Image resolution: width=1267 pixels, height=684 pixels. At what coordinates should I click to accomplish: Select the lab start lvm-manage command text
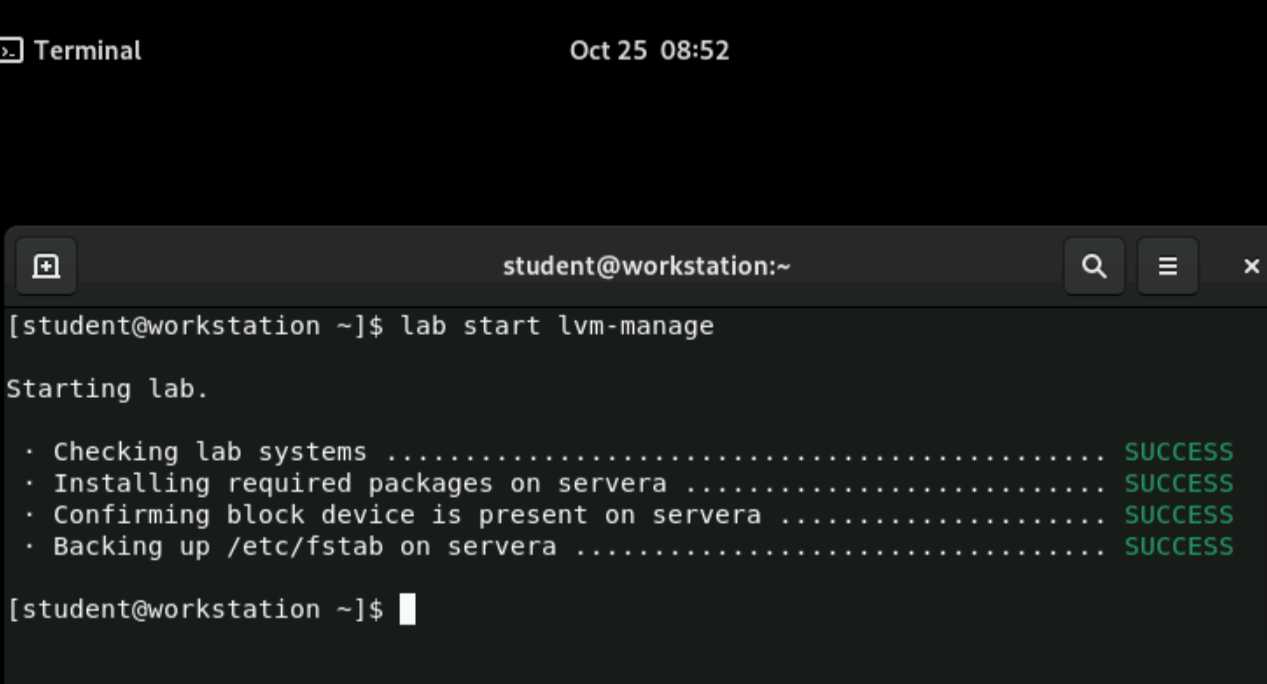point(555,324)
